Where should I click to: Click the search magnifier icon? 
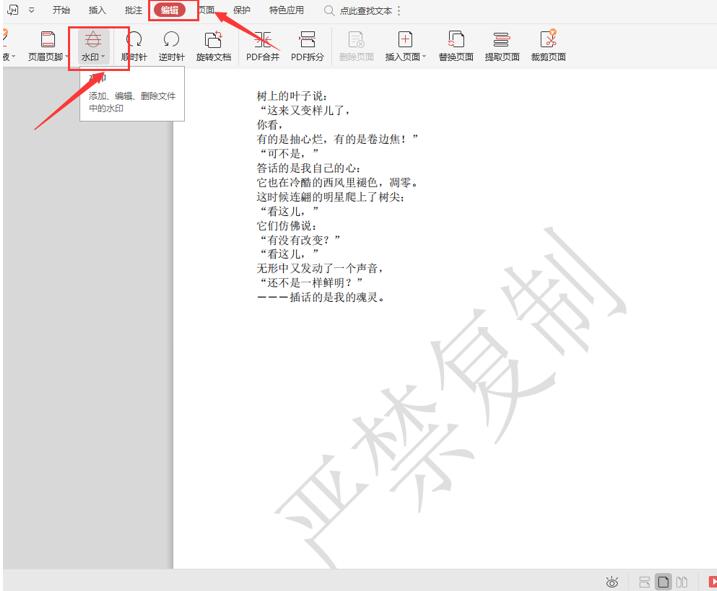pos(329,10)
